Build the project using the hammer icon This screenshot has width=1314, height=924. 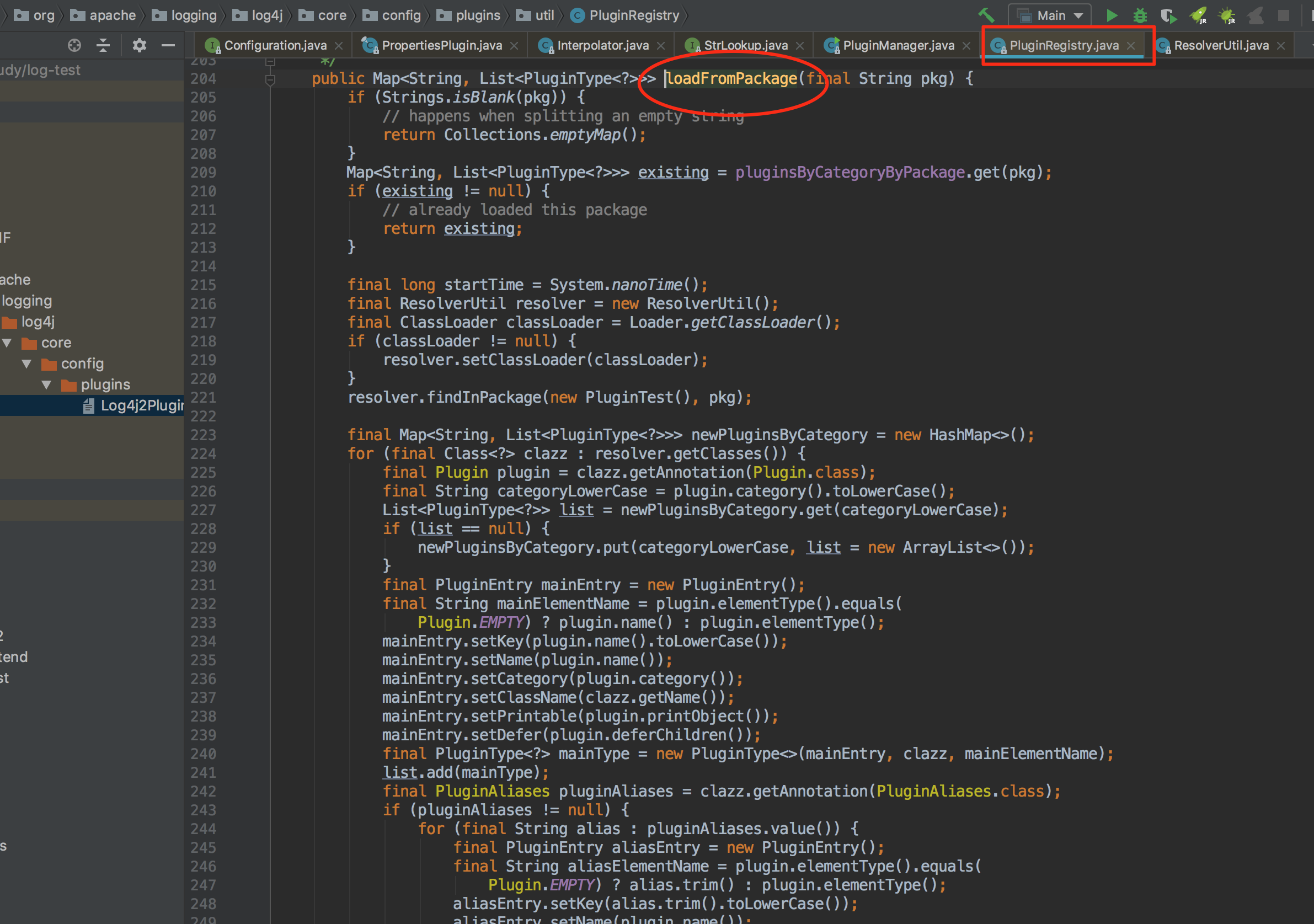tap(987, 15)
